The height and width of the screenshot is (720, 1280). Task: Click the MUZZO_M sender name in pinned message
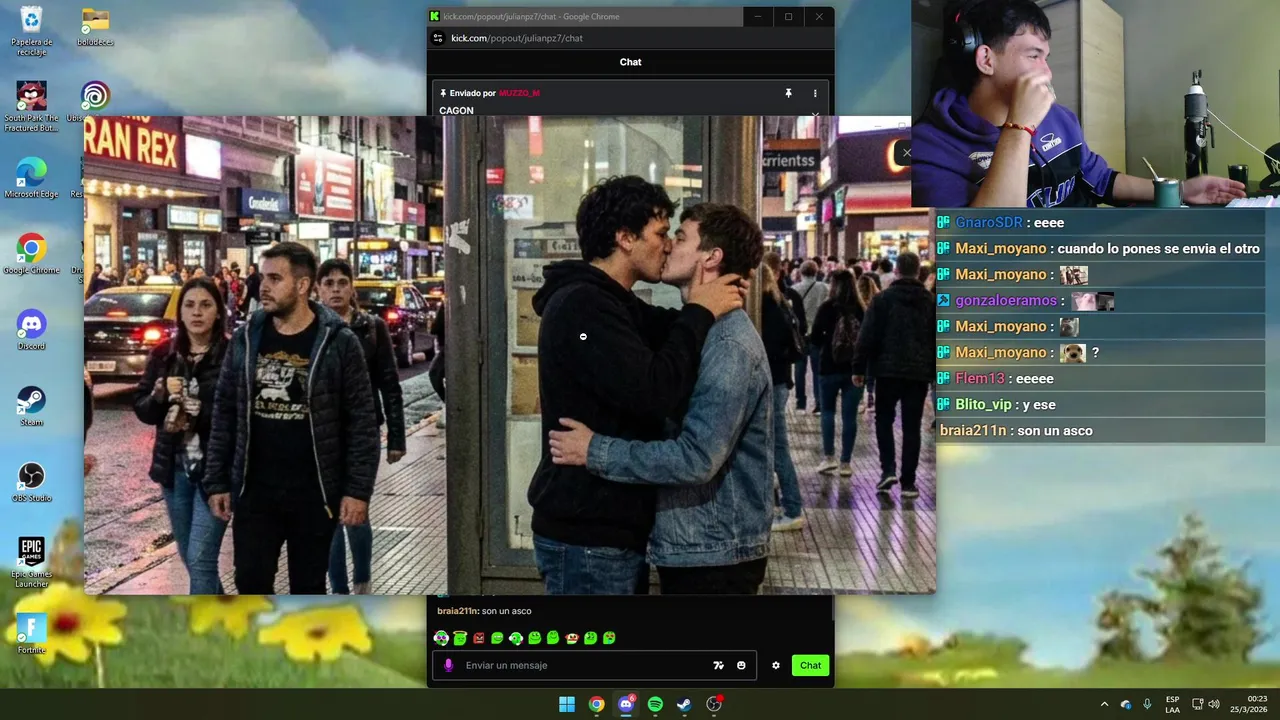tap(519, 93)
